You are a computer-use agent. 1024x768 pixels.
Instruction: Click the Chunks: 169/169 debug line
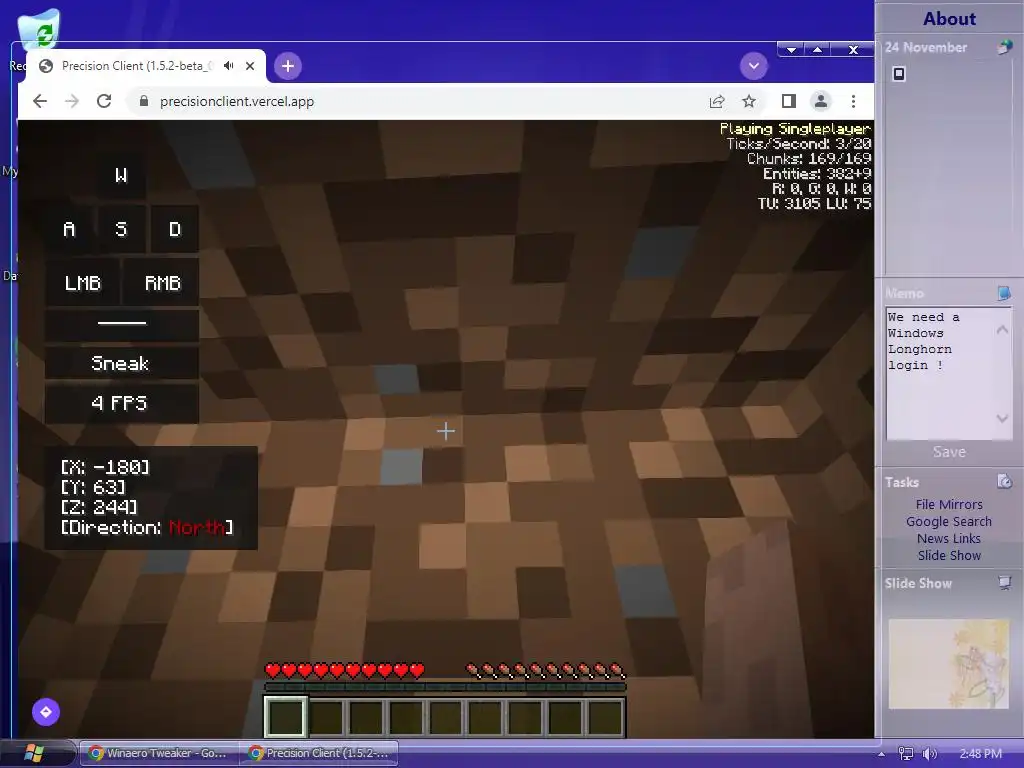pyautogui.click(x=809, y=159)
